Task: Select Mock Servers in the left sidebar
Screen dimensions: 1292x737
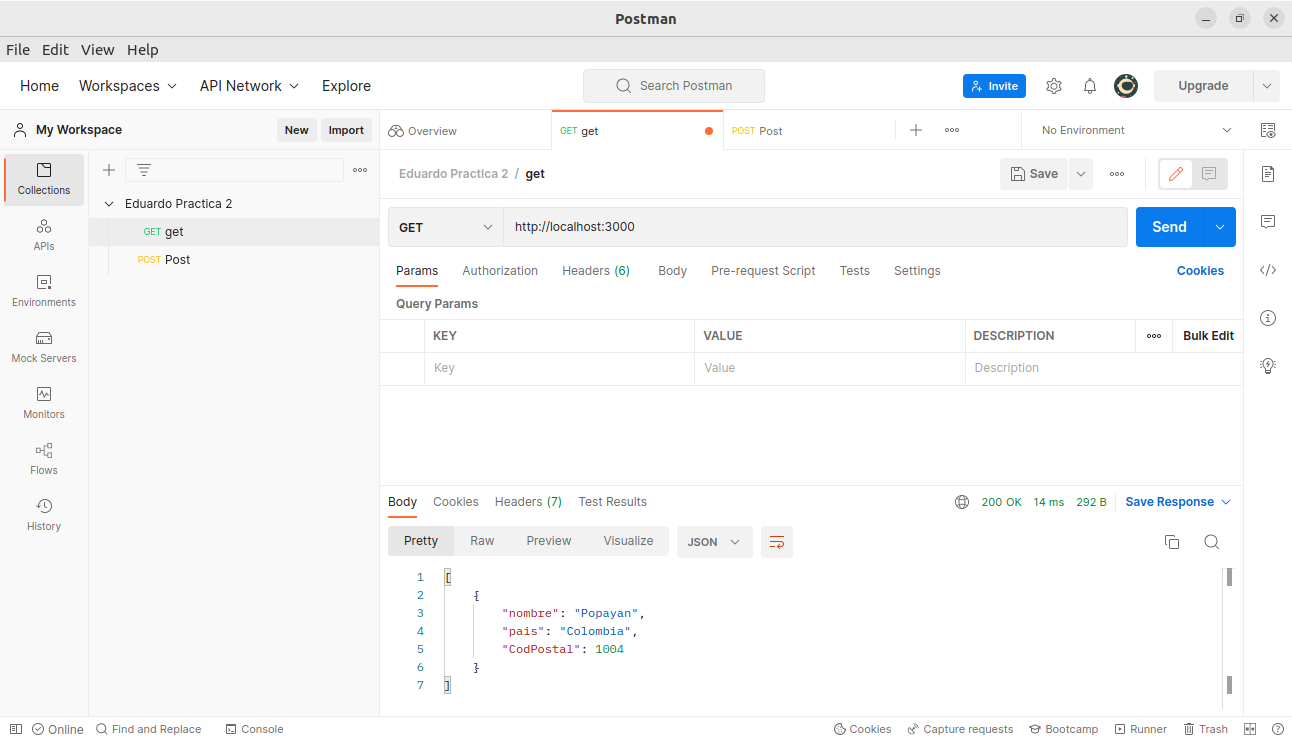Action: pyautogui.click(x=43, y=347)
